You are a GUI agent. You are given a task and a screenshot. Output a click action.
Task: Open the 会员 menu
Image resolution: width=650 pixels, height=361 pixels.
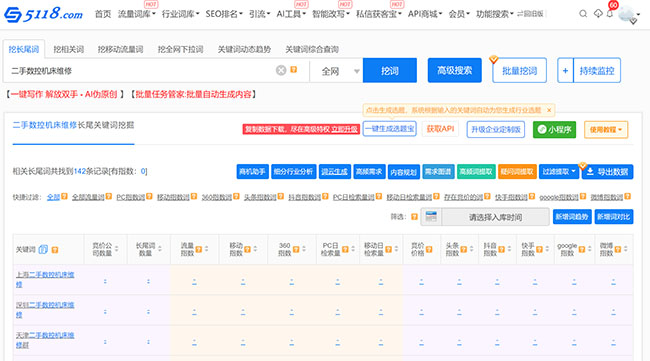(x=459, y=14)
